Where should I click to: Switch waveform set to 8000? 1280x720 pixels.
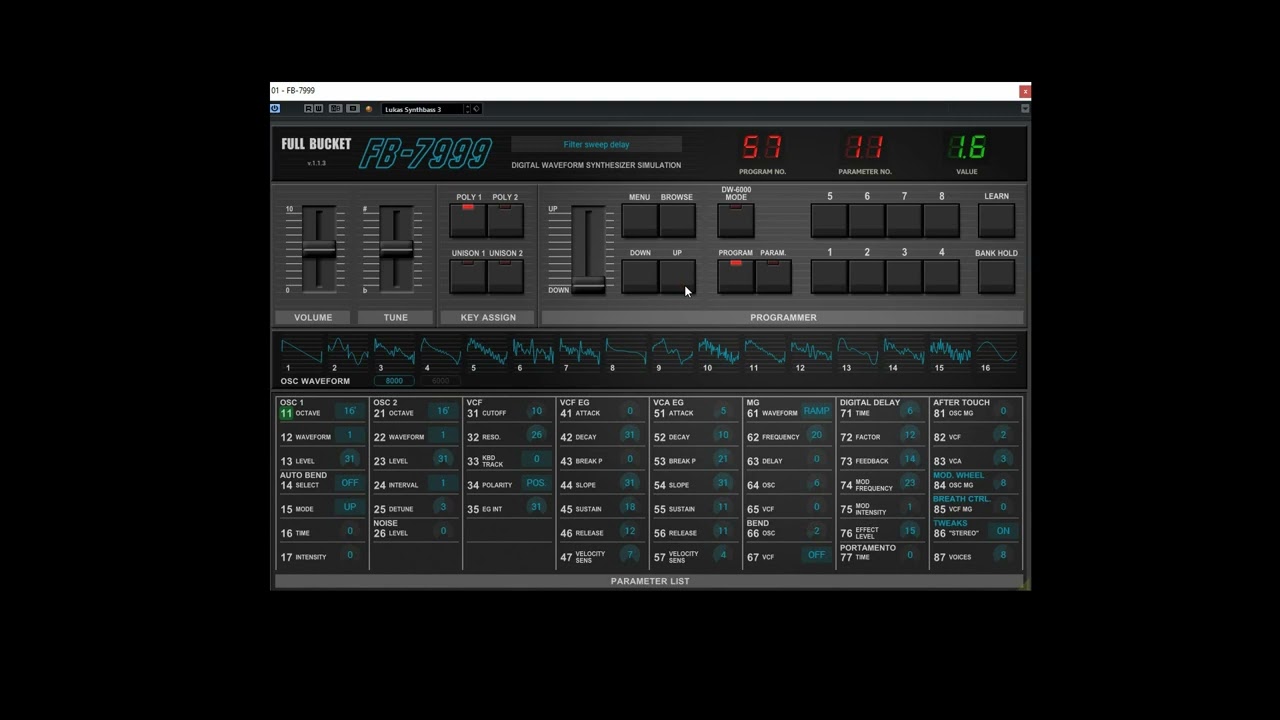pos(394,381)
